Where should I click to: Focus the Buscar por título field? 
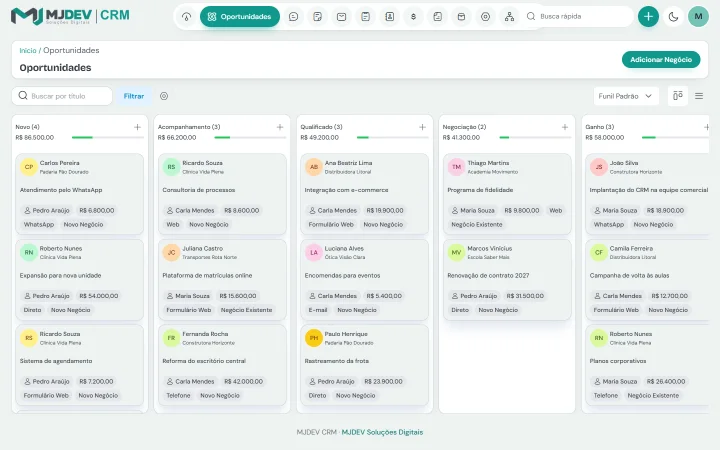tap(62, 96)
